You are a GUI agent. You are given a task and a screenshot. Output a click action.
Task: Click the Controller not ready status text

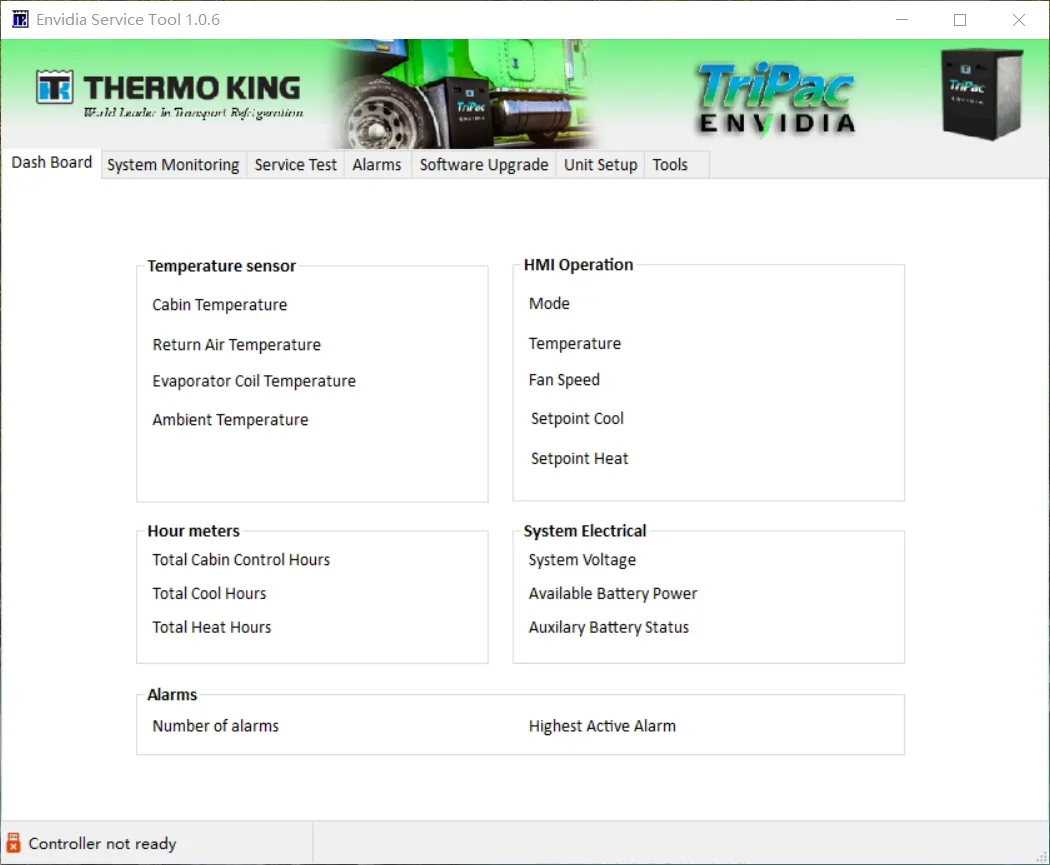click(102, 844)
